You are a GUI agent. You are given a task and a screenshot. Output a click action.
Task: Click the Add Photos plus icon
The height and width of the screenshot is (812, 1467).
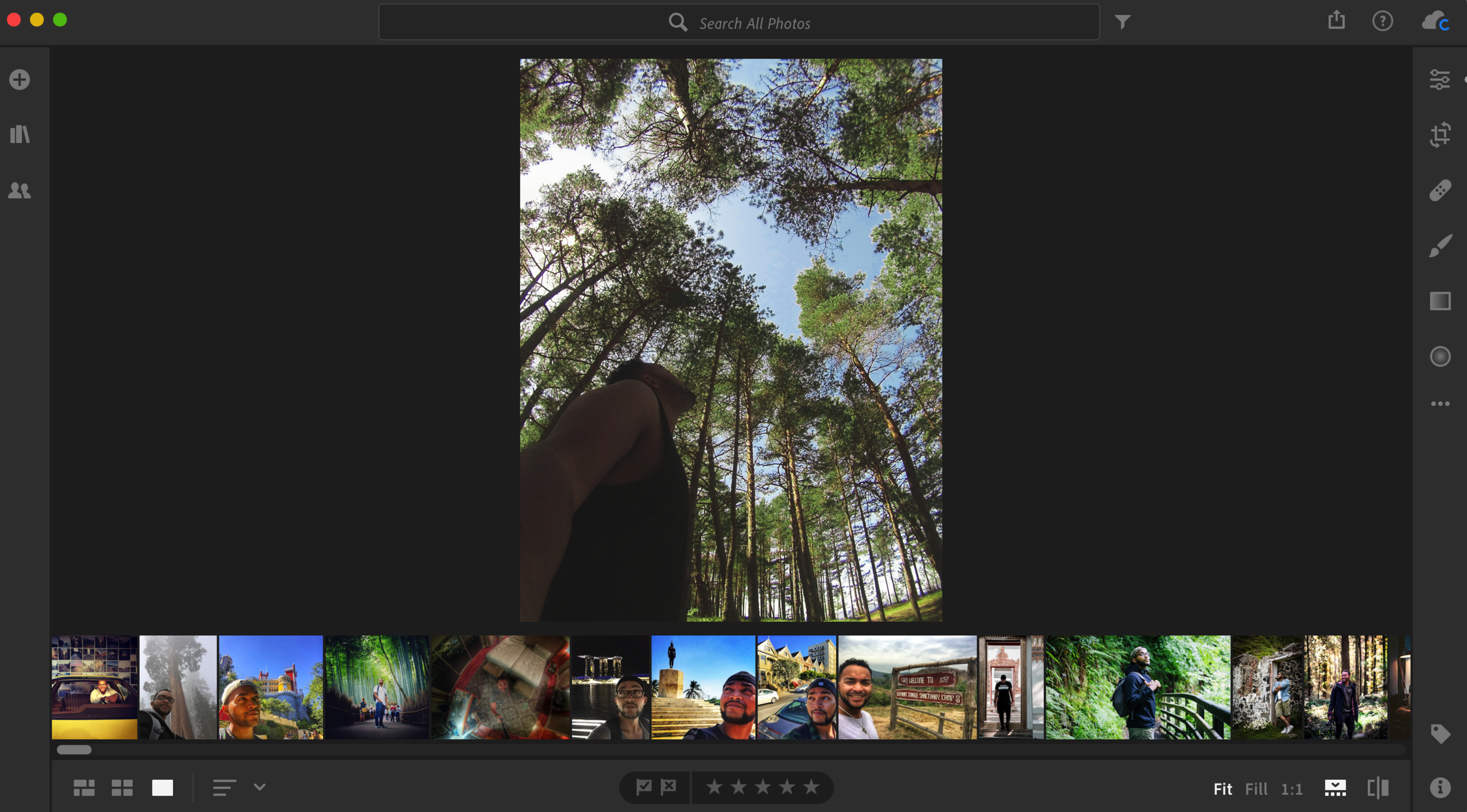20,79
